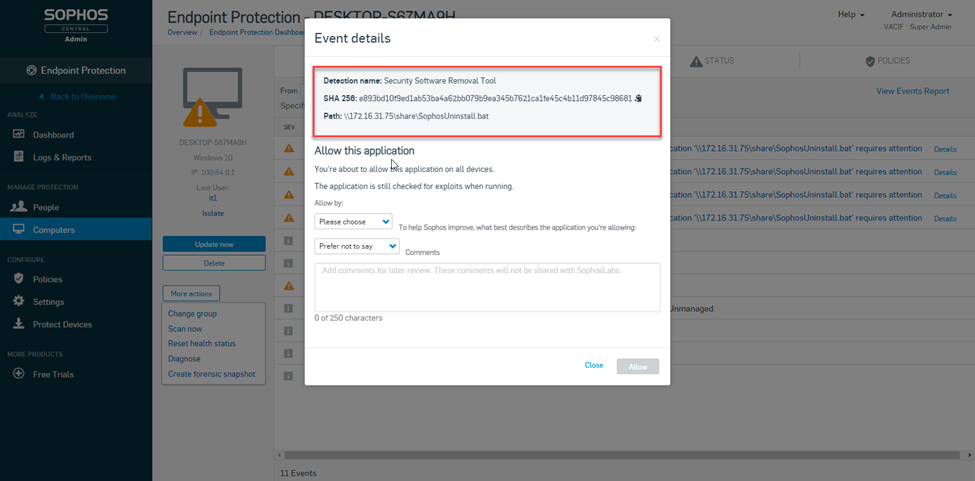Click the horizontal scrollbar under events list
The width and height of the screenshot is (975, 481).
click(622, 455)
